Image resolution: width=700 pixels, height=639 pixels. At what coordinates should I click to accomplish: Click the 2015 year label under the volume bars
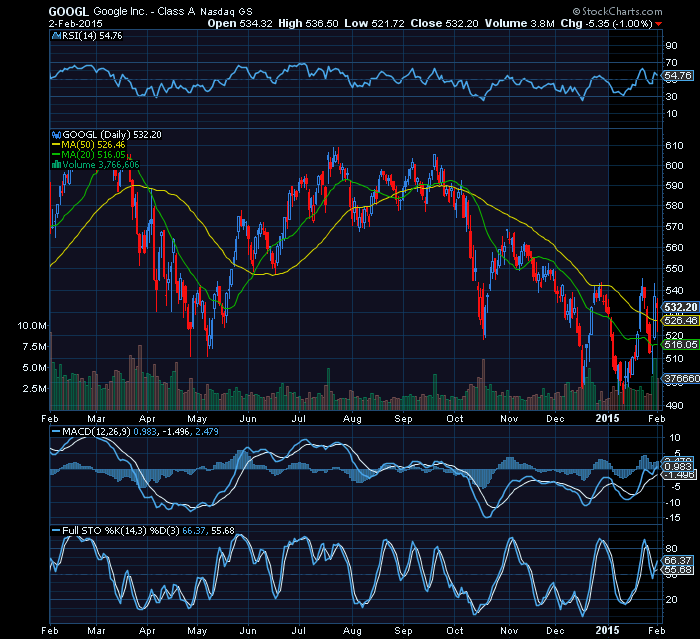608,418
